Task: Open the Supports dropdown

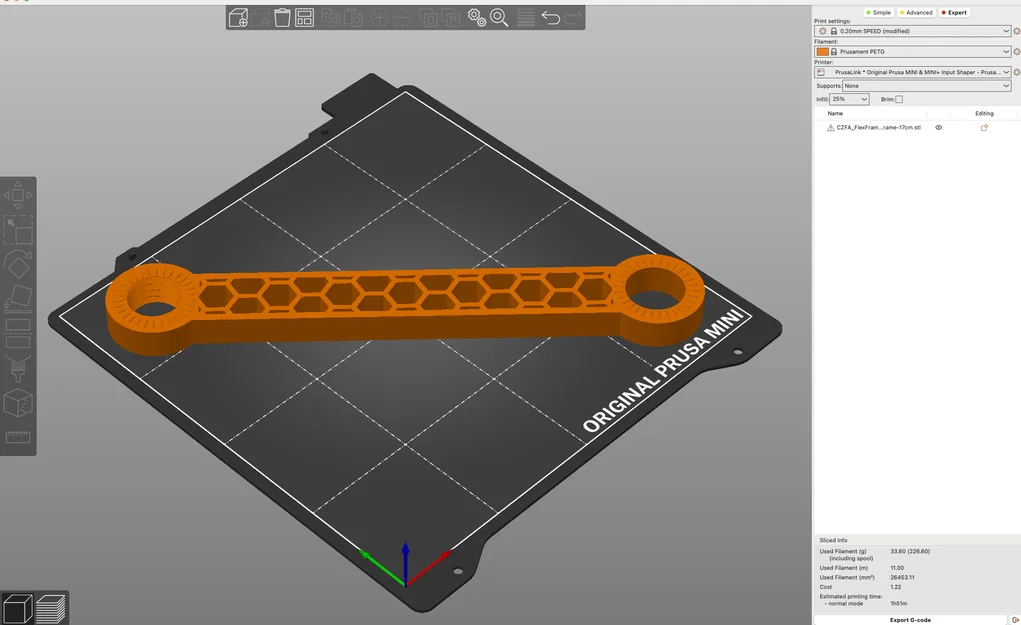Action: click(x=927, y=86)
